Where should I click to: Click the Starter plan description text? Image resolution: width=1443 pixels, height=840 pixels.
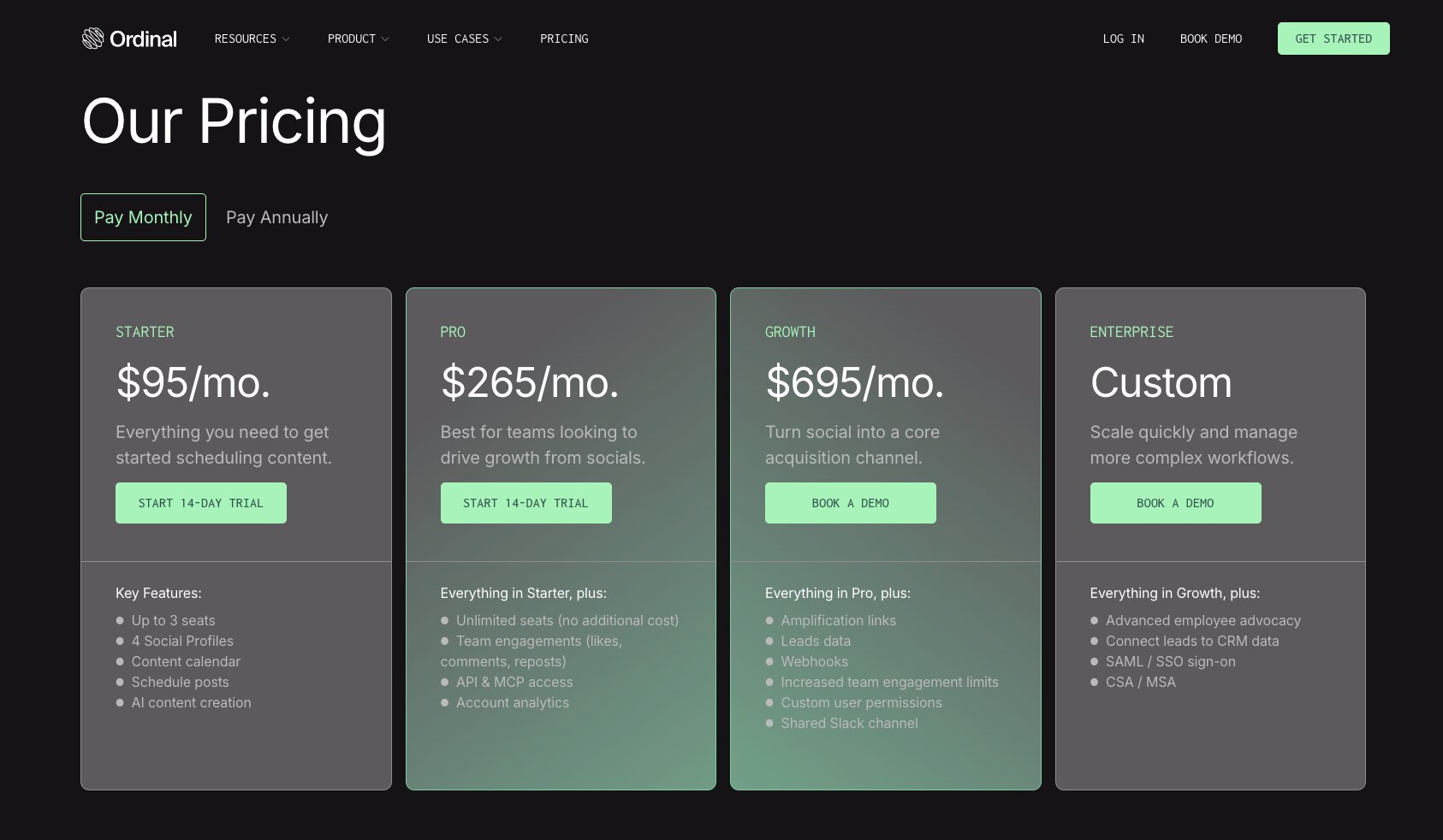click(223, 445)
